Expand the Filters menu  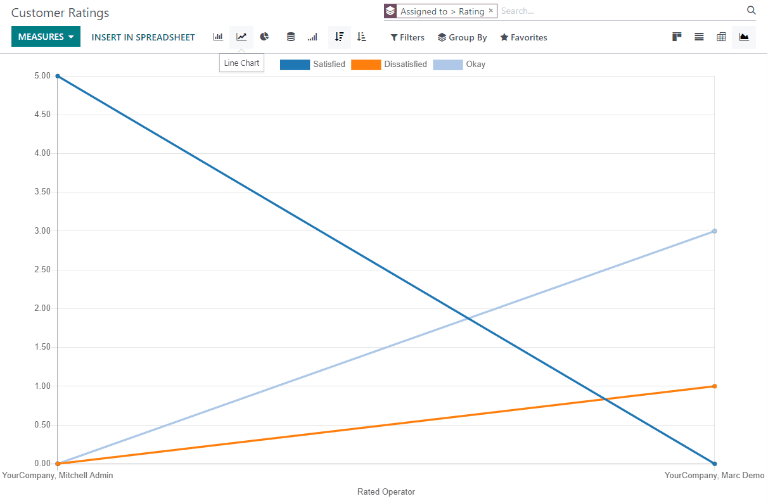[407, 37]
